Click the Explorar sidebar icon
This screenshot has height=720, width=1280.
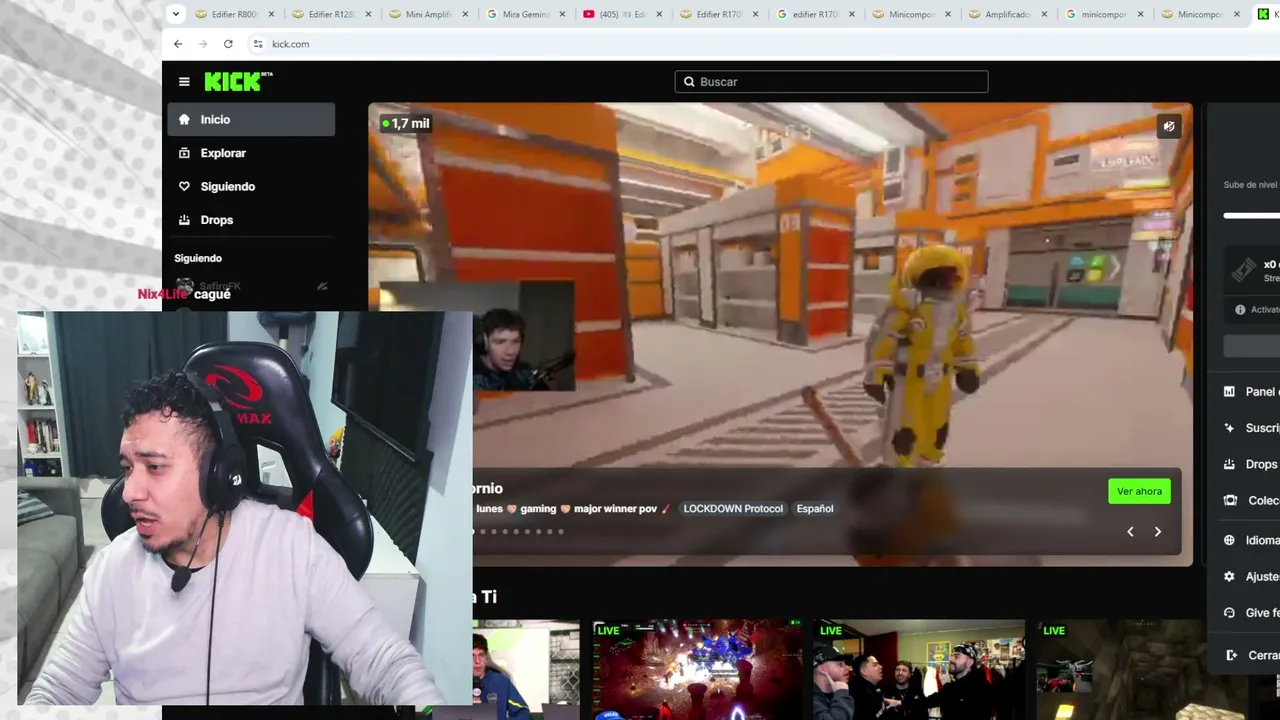[184, 153]
